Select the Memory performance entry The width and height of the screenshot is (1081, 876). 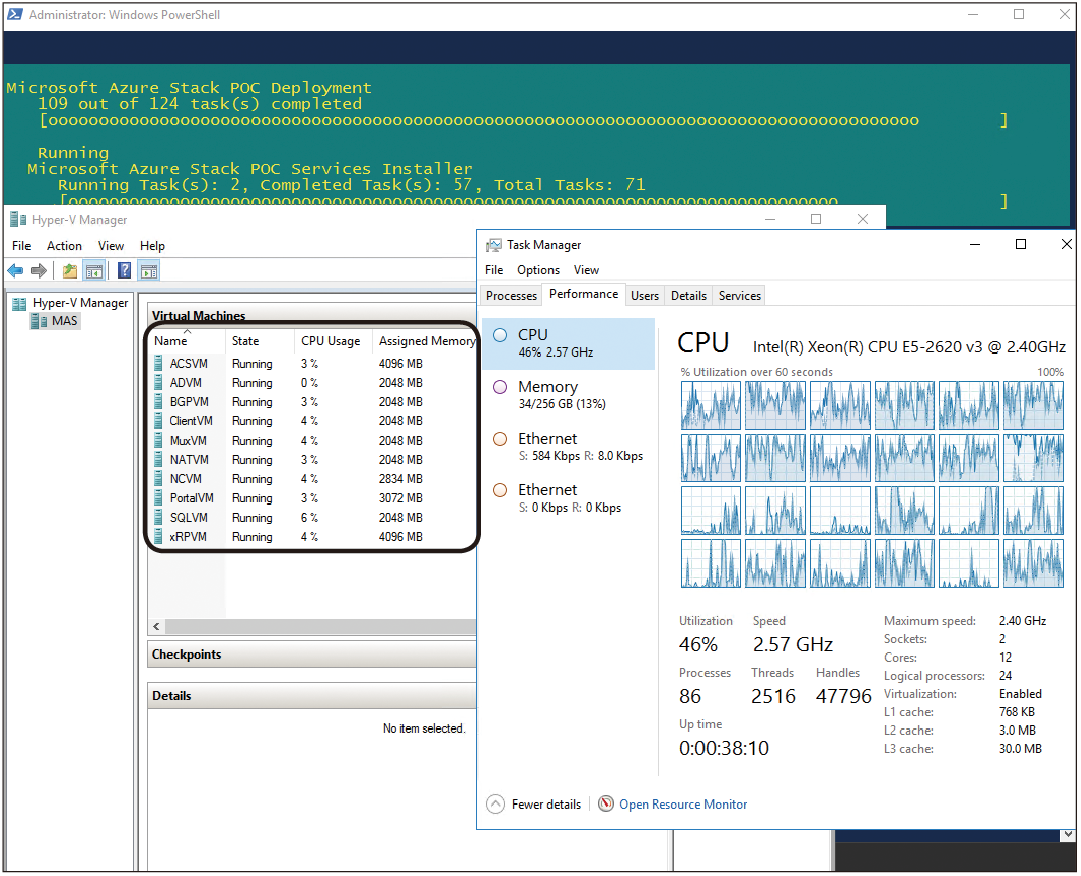click(x=568, y=396)
